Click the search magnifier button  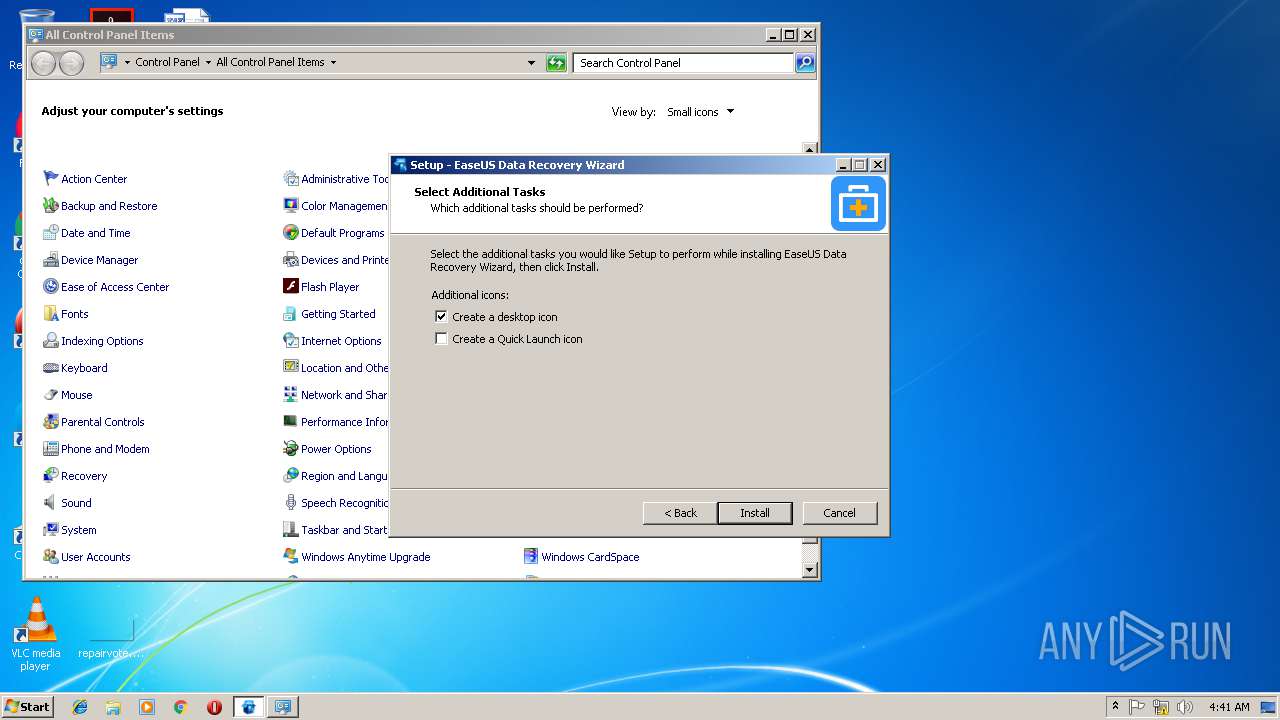tap(805, 63)
